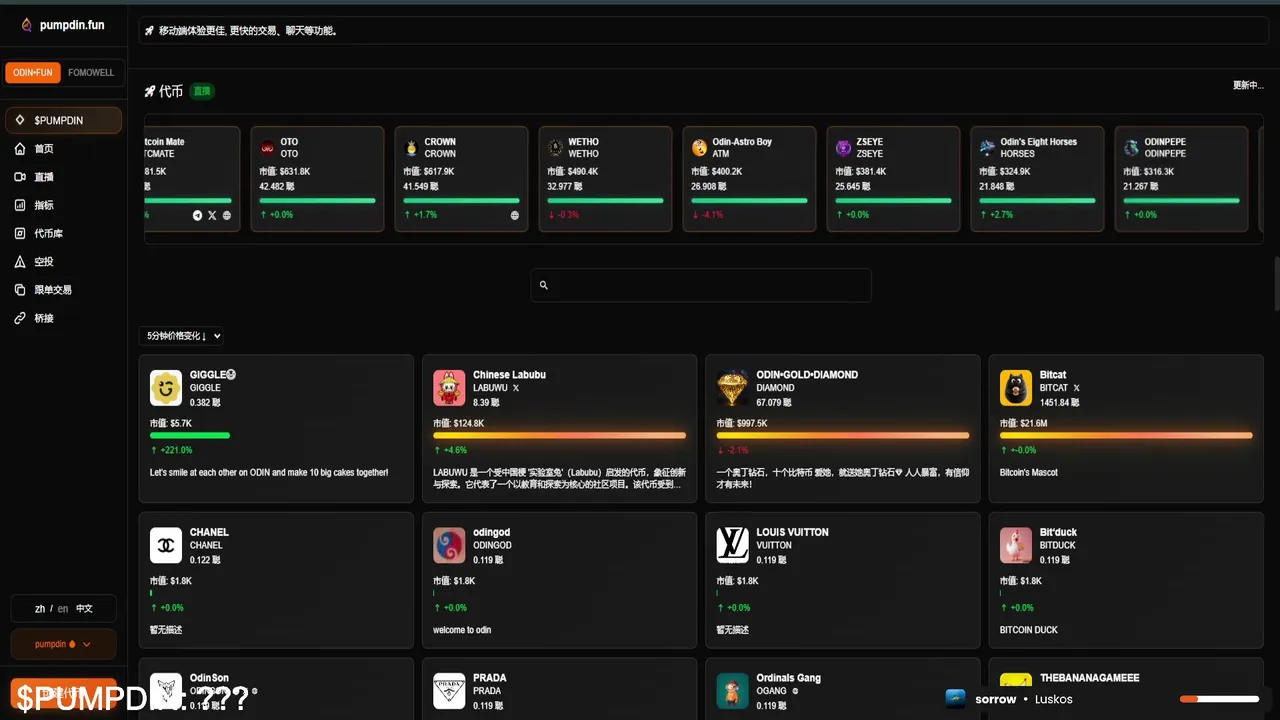Image resolution: width=1280 pixels, height=720 pixels.
Task: Open Telegram link on Bitcoin Mate card
Action: (197, 215)
